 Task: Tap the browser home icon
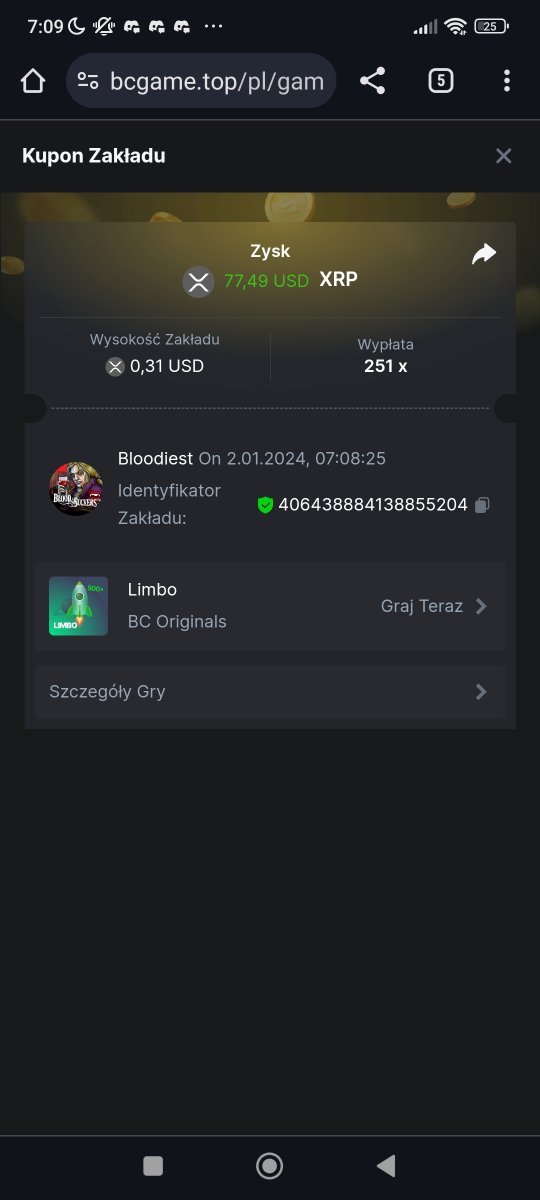(33, 81)
